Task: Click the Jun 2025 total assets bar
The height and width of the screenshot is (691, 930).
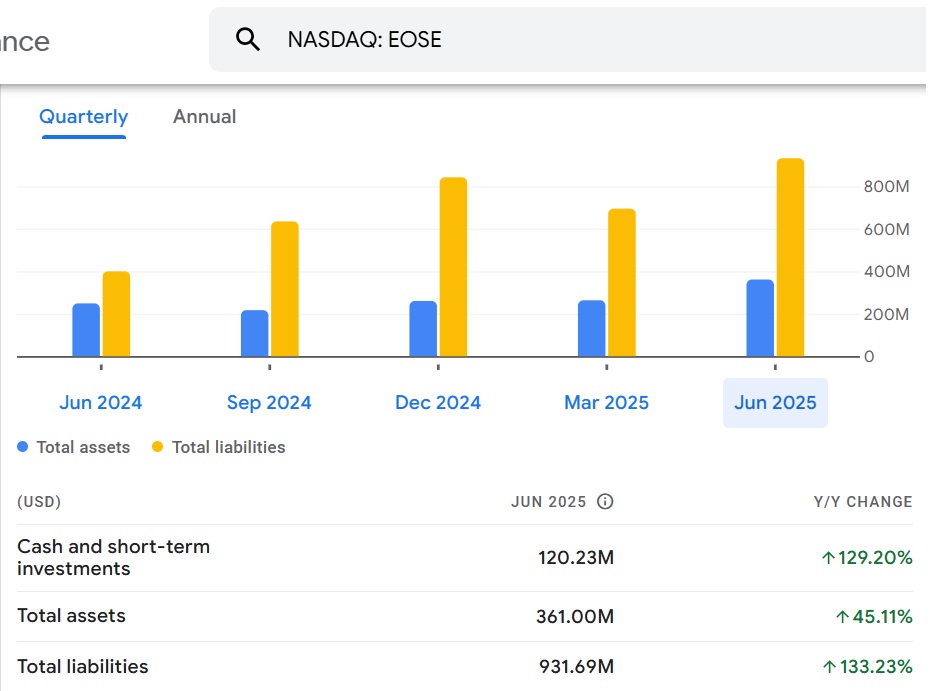Action: coord(760,318)
